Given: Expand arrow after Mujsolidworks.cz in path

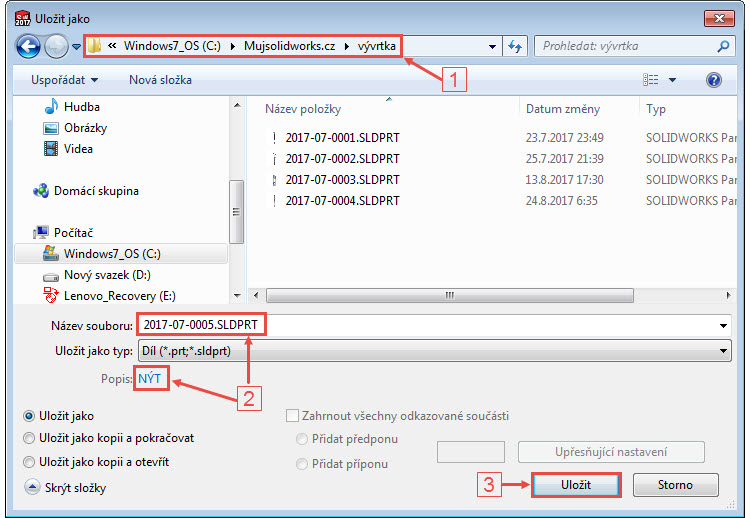Looking at the screenshot, I should (346, 46).
